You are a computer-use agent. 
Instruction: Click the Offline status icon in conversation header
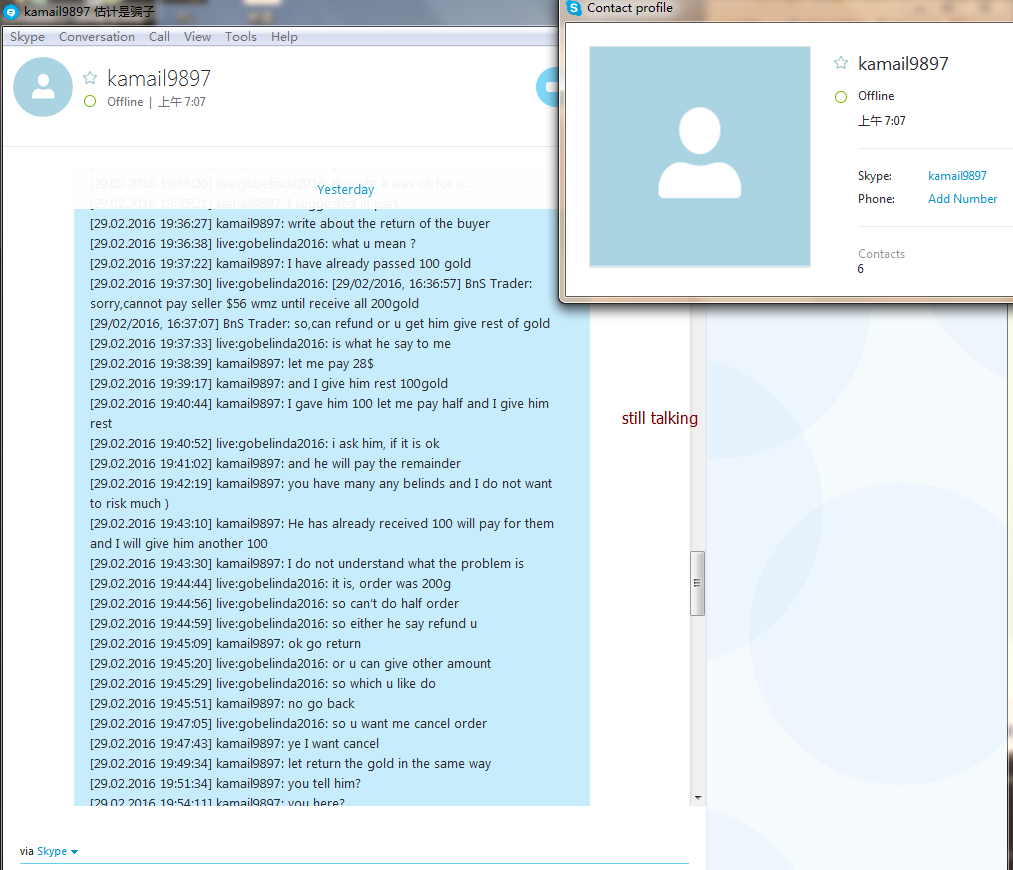(90, 101)
